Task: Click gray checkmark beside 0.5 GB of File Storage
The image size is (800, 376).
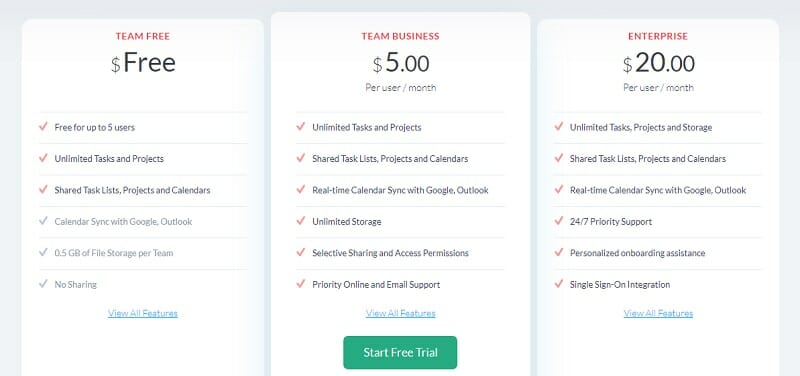Action: point(43,252)
